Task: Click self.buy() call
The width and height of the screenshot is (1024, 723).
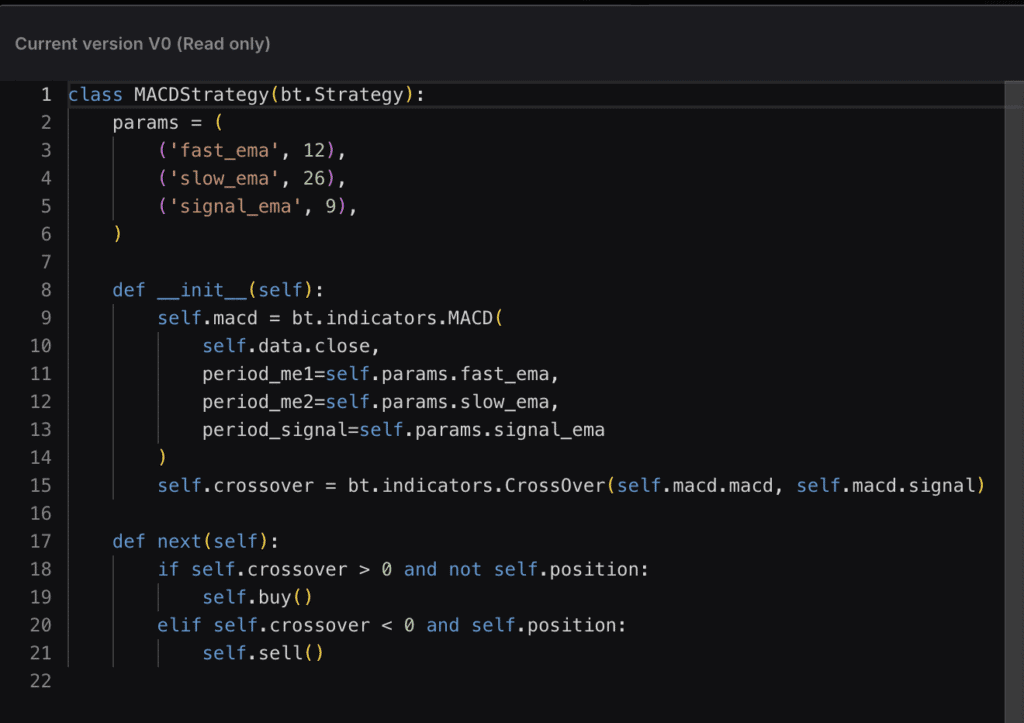Action: tap(257, 598)
